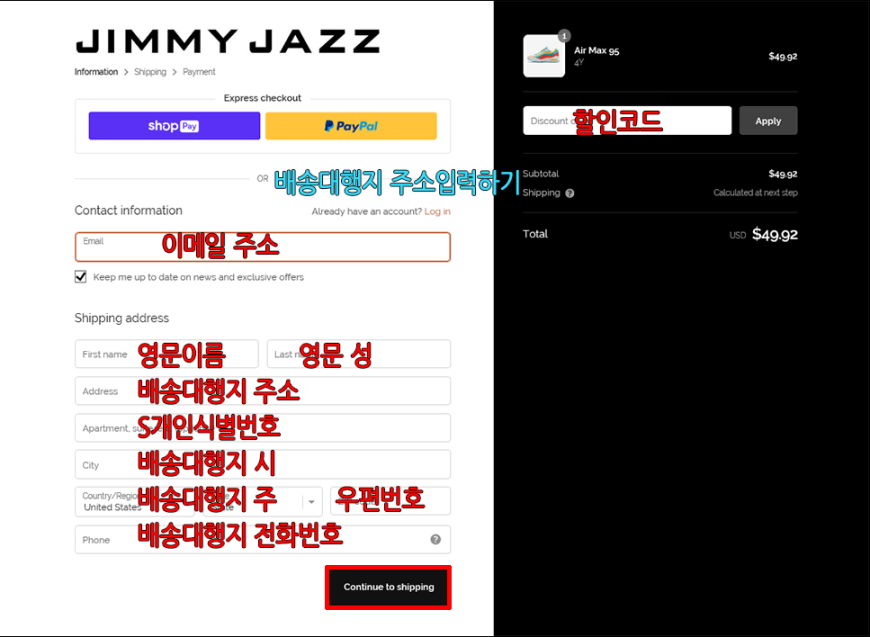Click Calculated at next step text

coord(755,193)
